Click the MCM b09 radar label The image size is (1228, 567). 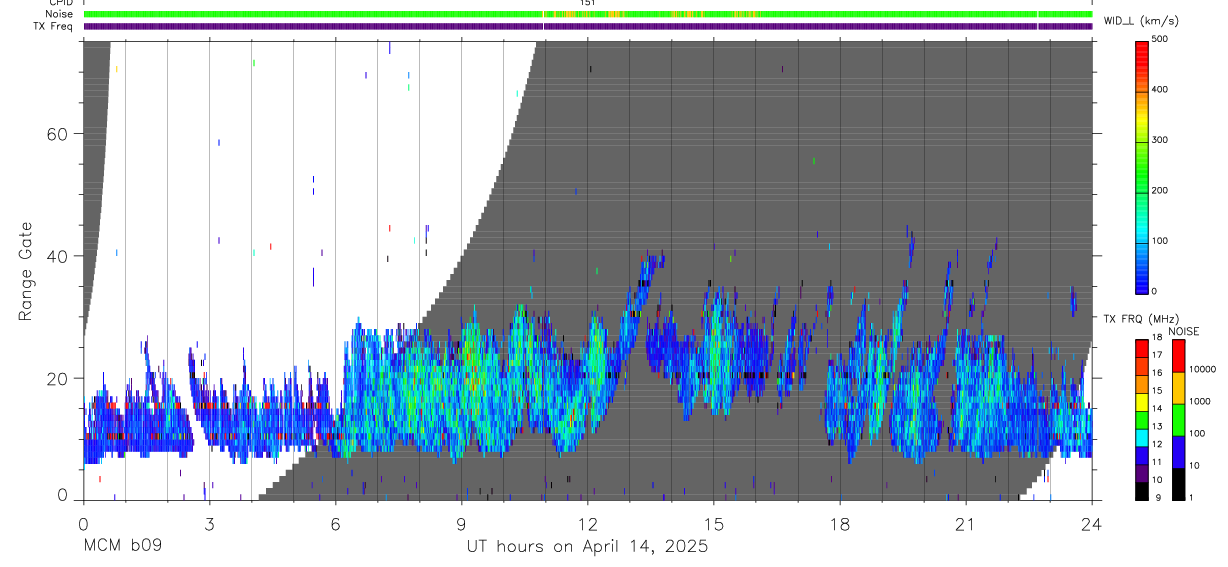click(122, 547)
